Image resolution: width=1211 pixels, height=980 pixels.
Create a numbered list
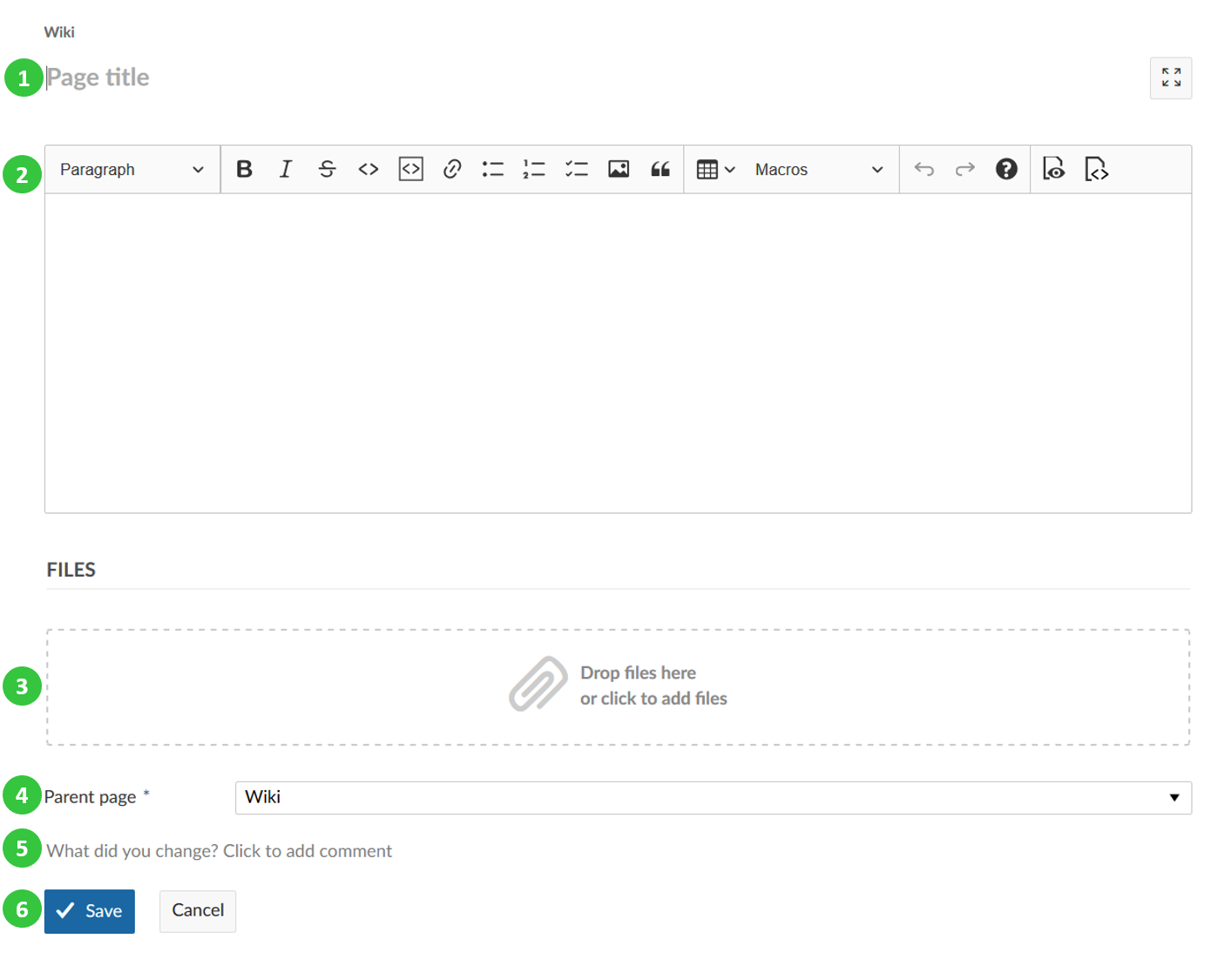[x=534, y=169]
